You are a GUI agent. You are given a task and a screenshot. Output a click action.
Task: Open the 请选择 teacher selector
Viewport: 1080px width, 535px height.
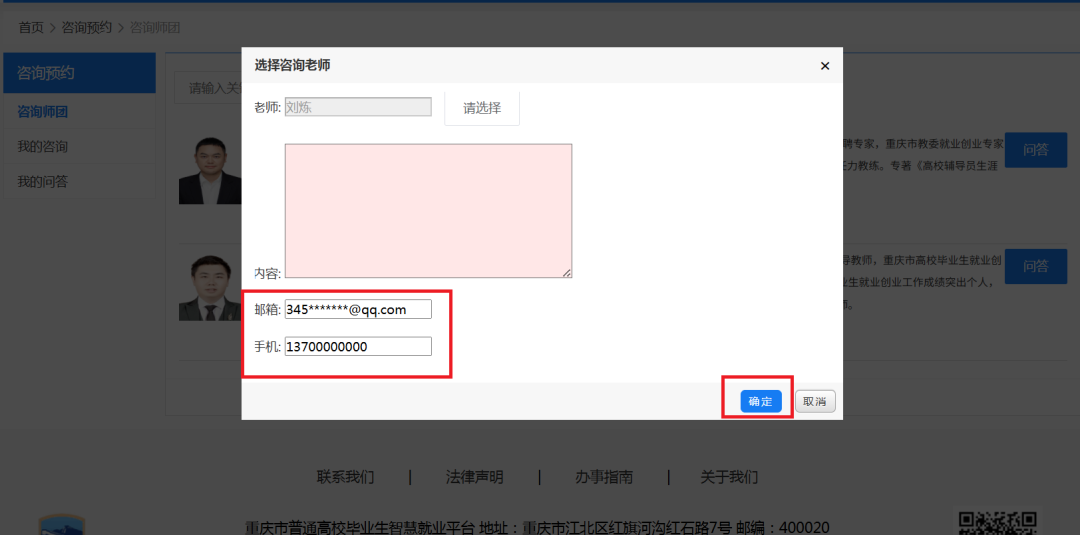tap(482, 108)
